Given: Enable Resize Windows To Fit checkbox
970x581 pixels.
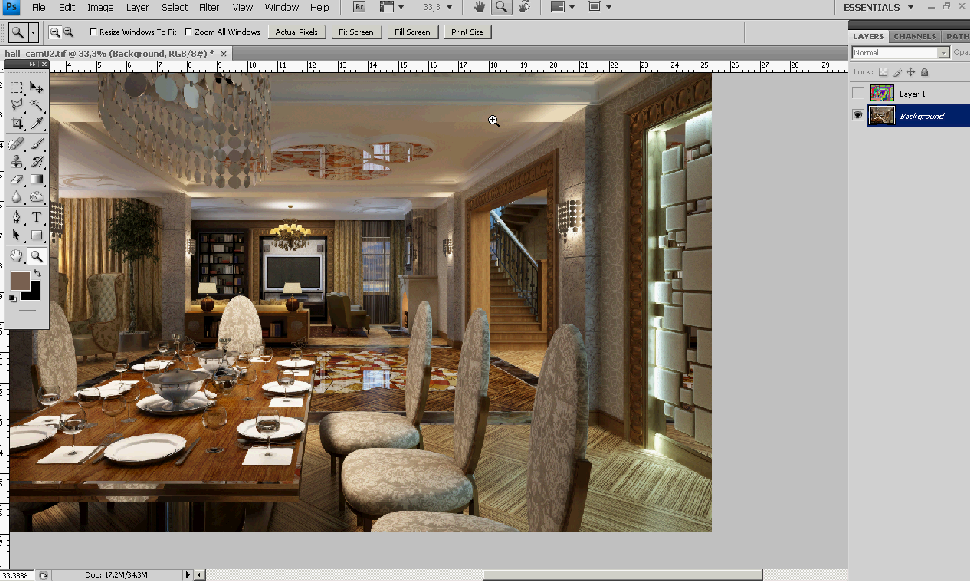Looking at the screenshot, I should point(93,32).
